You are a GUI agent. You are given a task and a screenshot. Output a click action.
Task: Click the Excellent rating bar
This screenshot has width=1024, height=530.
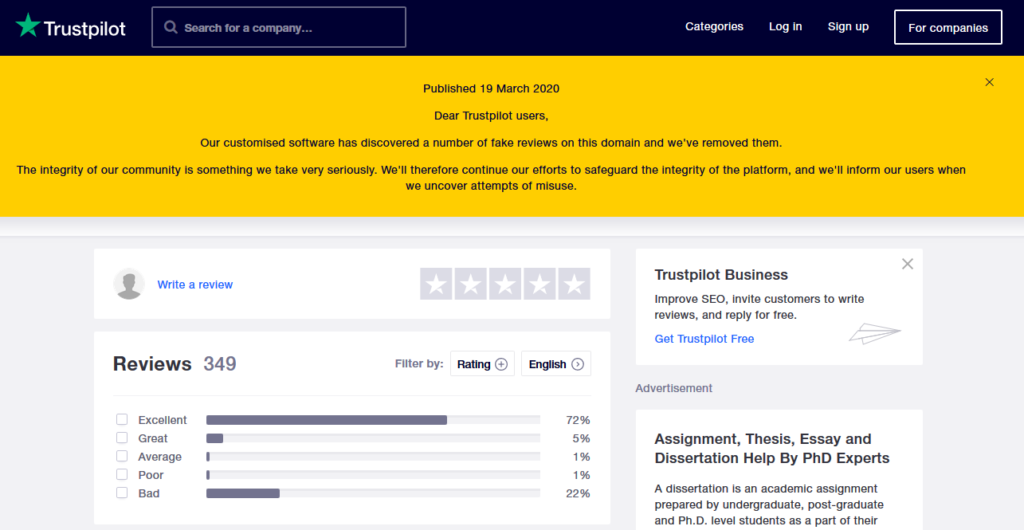pyautogui.click(x=373, y=420)
